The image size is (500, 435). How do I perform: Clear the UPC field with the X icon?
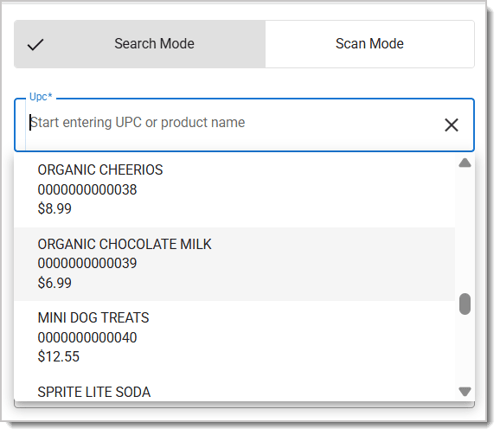click(x=451, y=125)
